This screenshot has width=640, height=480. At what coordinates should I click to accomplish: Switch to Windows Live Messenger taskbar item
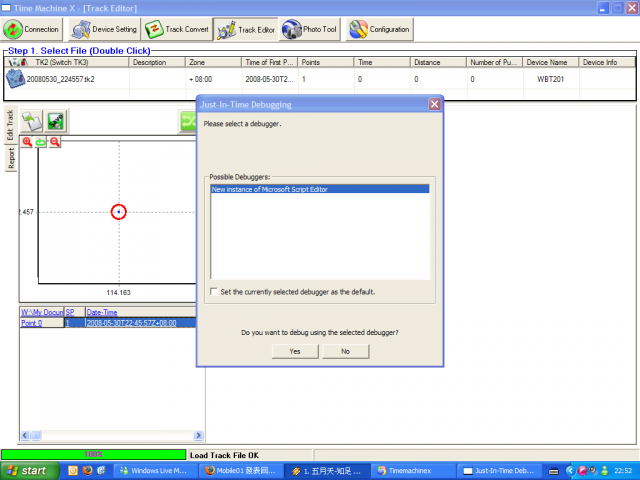[155, 471]
